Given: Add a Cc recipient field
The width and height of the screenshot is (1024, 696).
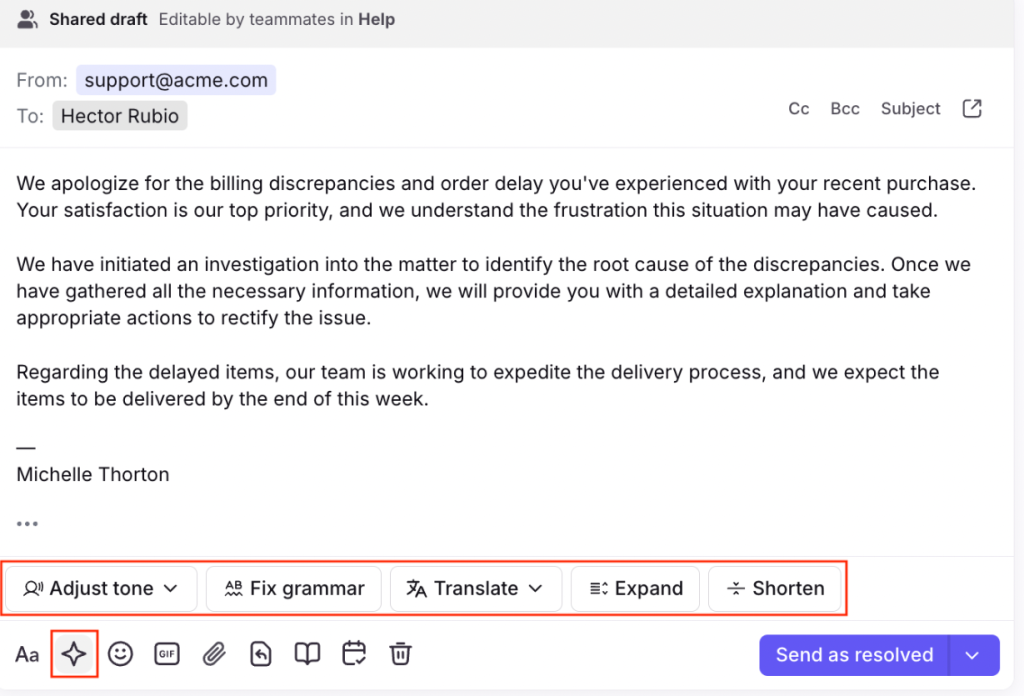Looking at the screenshot, I should [799, 109].
